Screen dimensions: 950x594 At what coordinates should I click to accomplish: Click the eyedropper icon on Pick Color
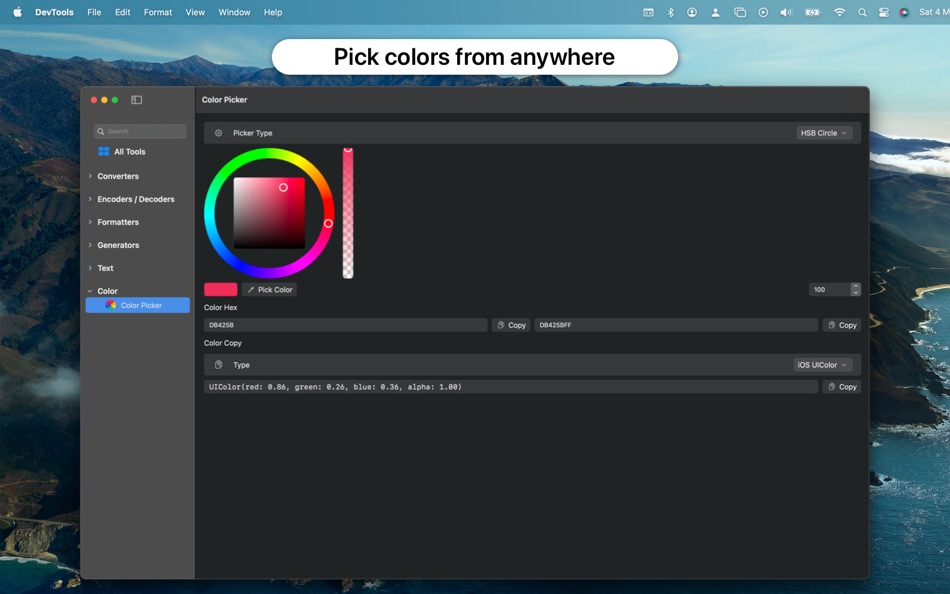tap(251, 290)
